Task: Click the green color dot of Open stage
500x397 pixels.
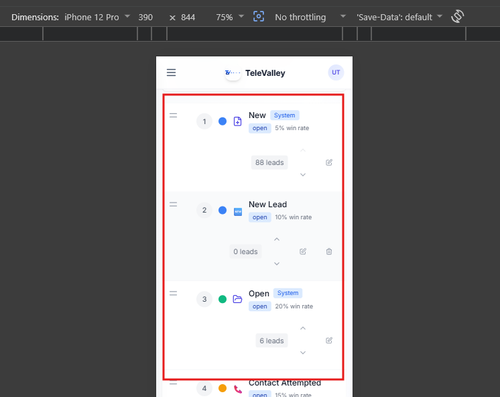Action: [222, 299]
